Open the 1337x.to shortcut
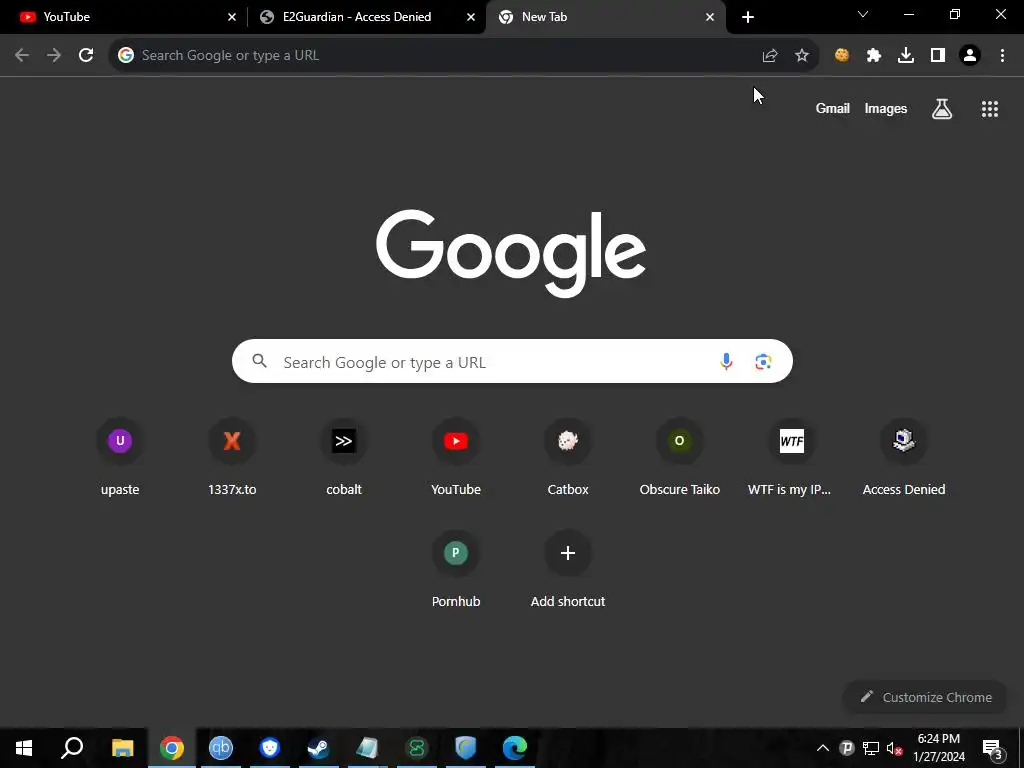Screen dimensions: 1024x768 click(232, 457)
